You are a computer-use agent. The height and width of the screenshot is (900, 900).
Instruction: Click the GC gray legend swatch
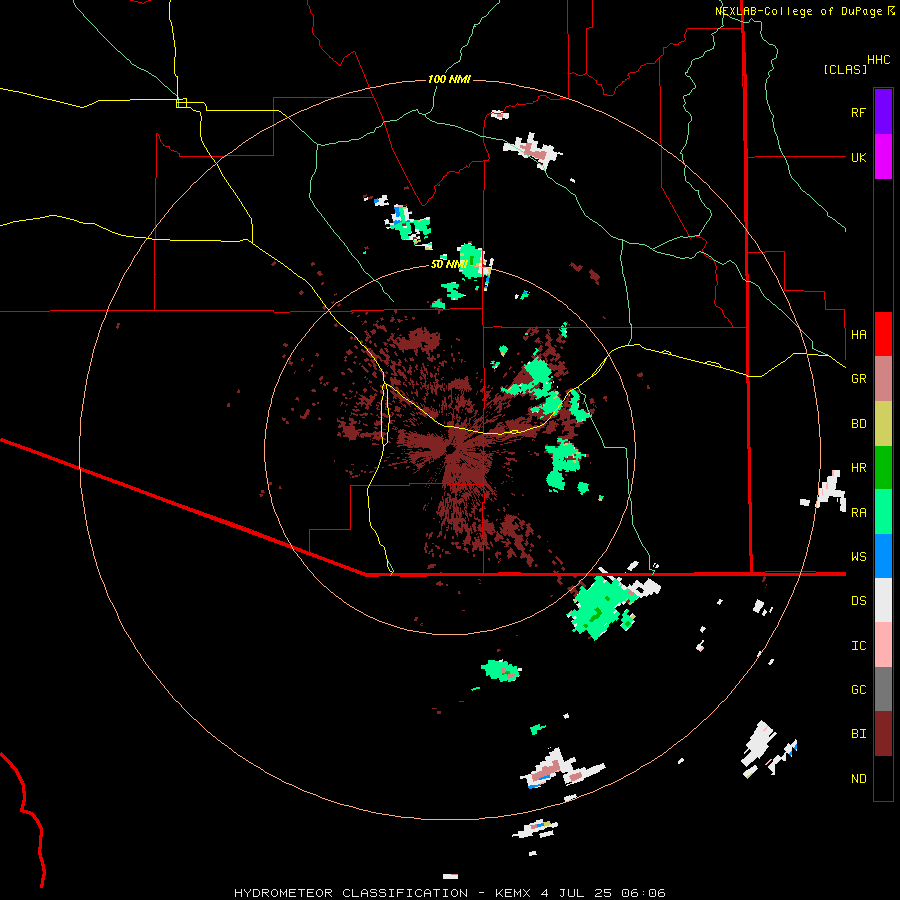(x=883, y=689)
